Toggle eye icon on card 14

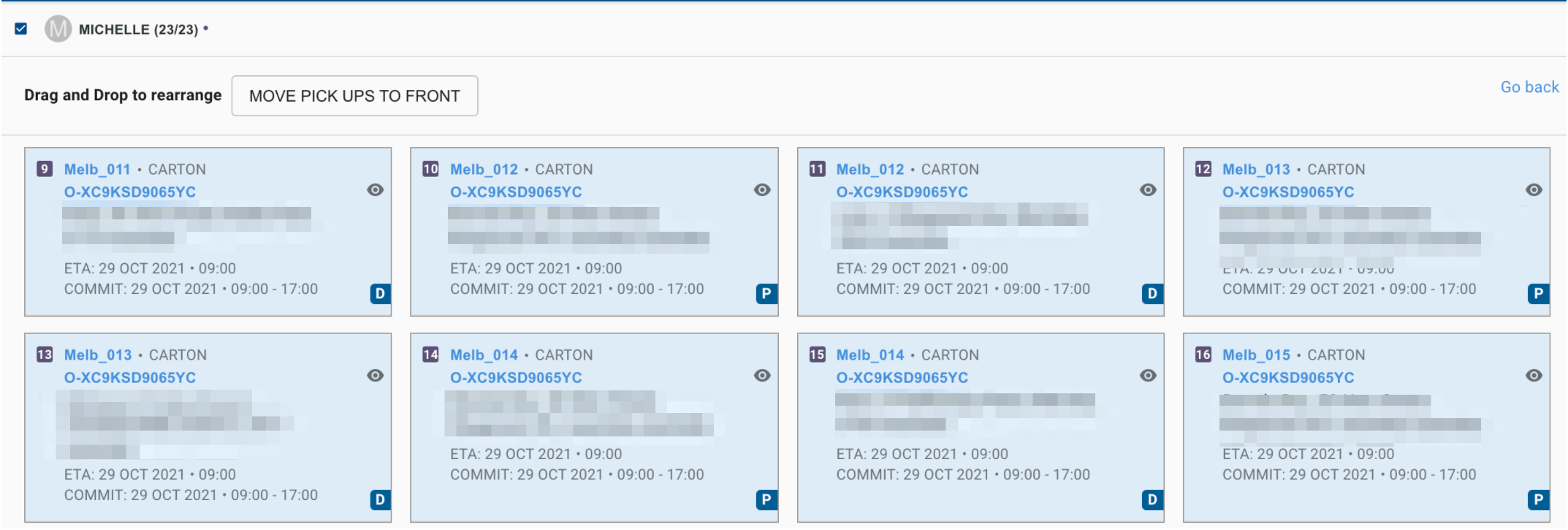[762, 376]
